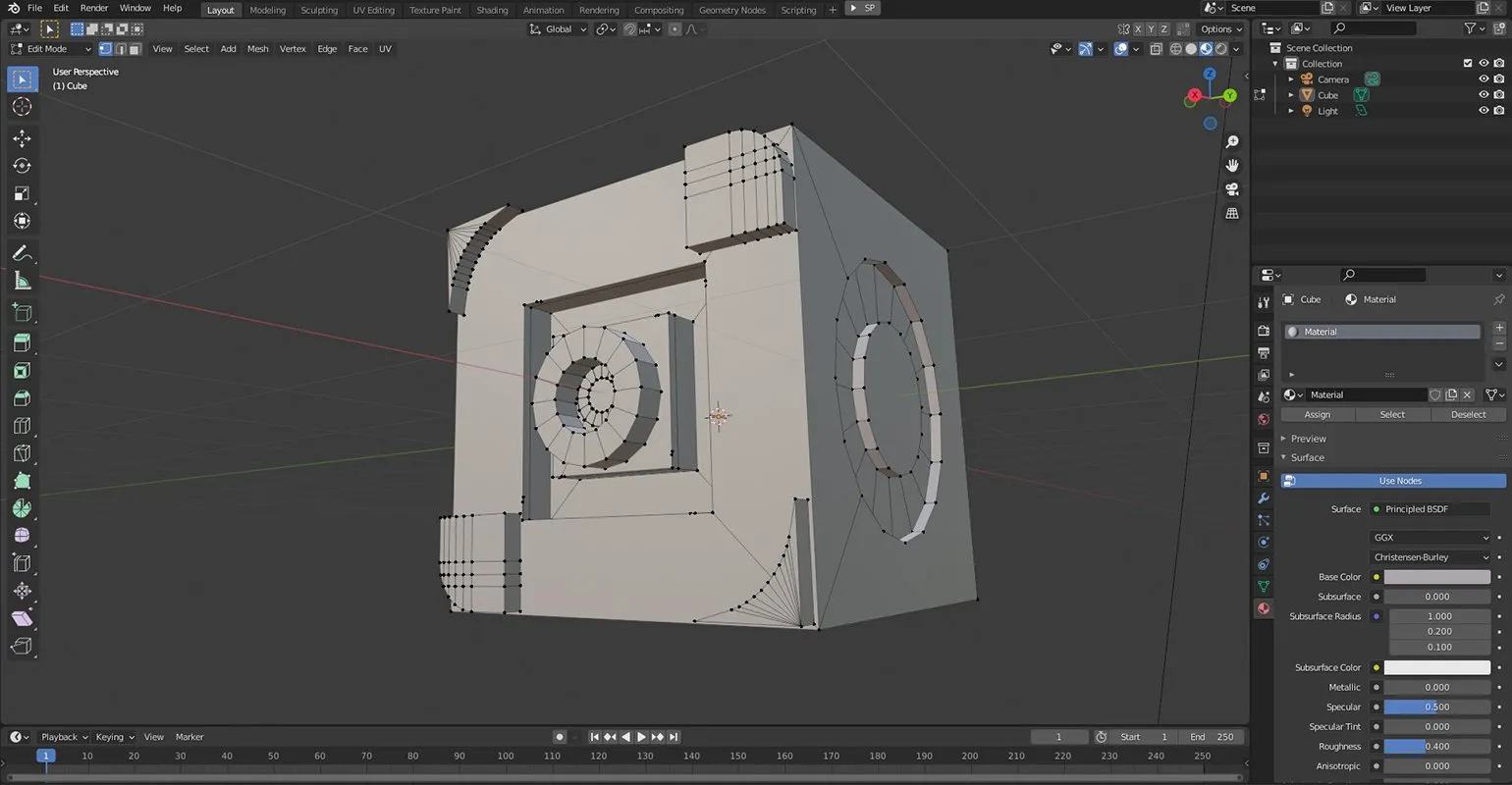The width and height of the screenshot is (1512, 785).
Task: Open the GGX distribution dropdown
Action: click(x=1431, y=538)
